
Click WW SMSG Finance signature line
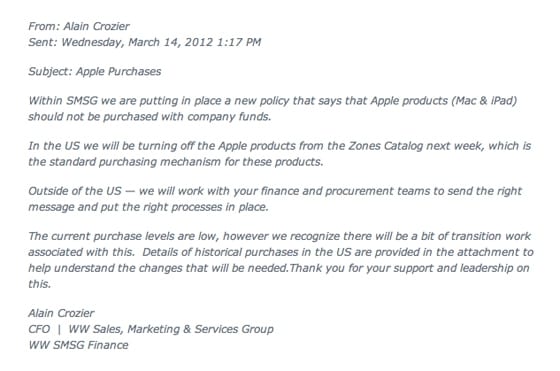79,346
